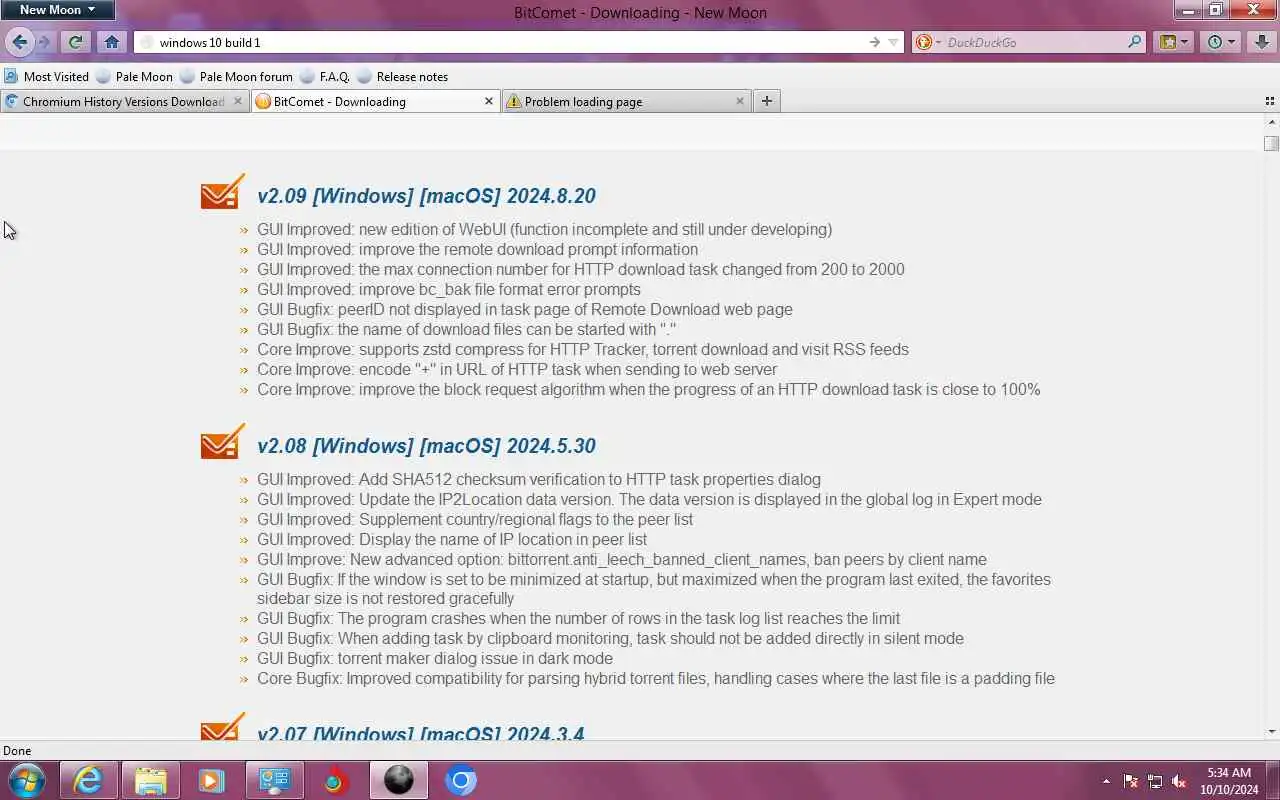The height and width of the screenshot is (800, 1280).
Task: Go back with the Back arrow button
Action: (x=19, y=42)
